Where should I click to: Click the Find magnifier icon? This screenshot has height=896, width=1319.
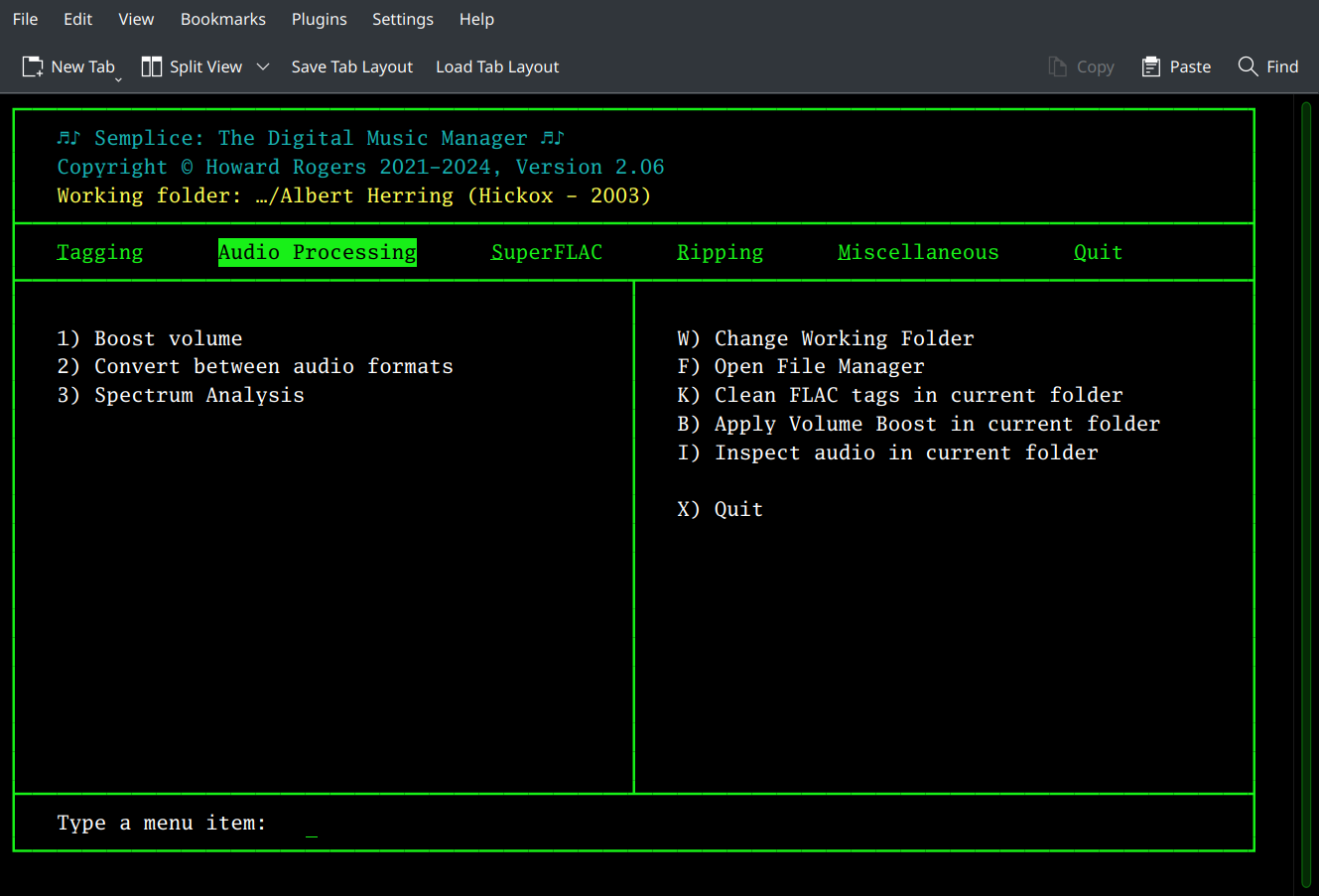pos(1248,66)
